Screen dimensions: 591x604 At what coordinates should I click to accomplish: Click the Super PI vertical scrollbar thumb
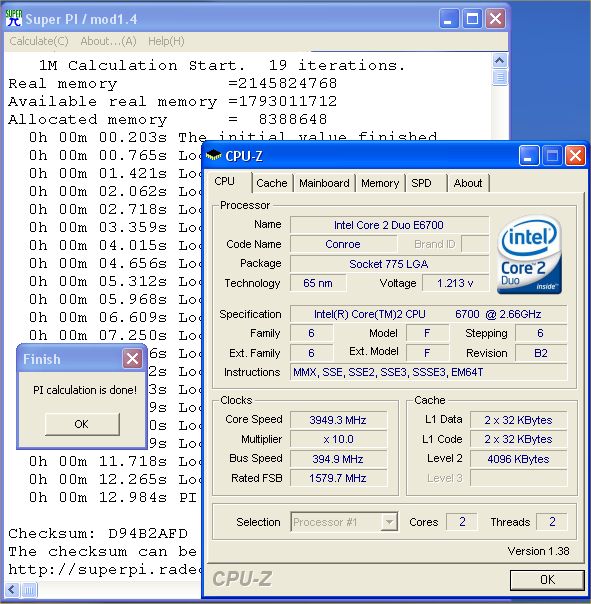(500, 77)
